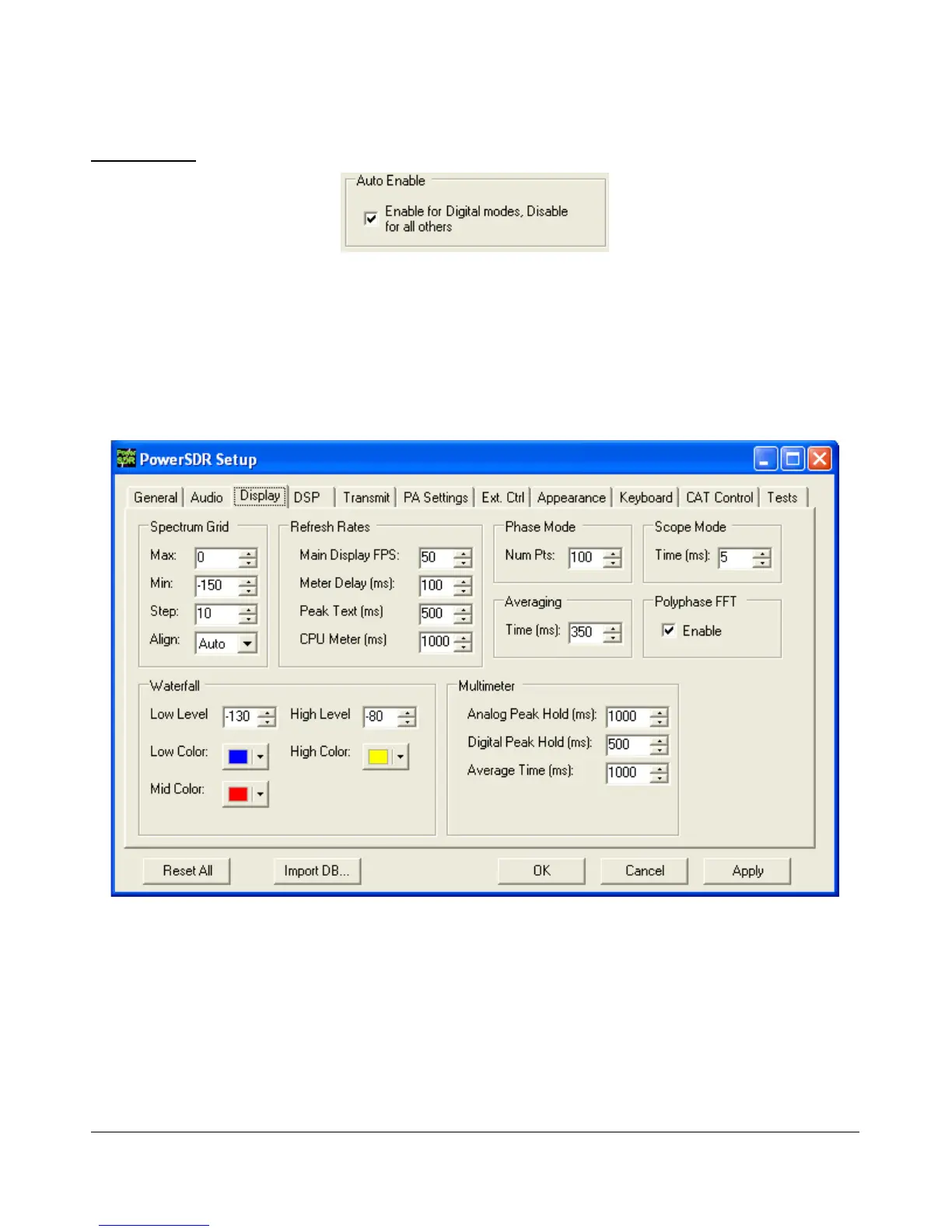The height and width of the screenshot is (1232, 952).
Task: Click the Digital Peak Hold spinner arrows
Action: tap(659, 744)
